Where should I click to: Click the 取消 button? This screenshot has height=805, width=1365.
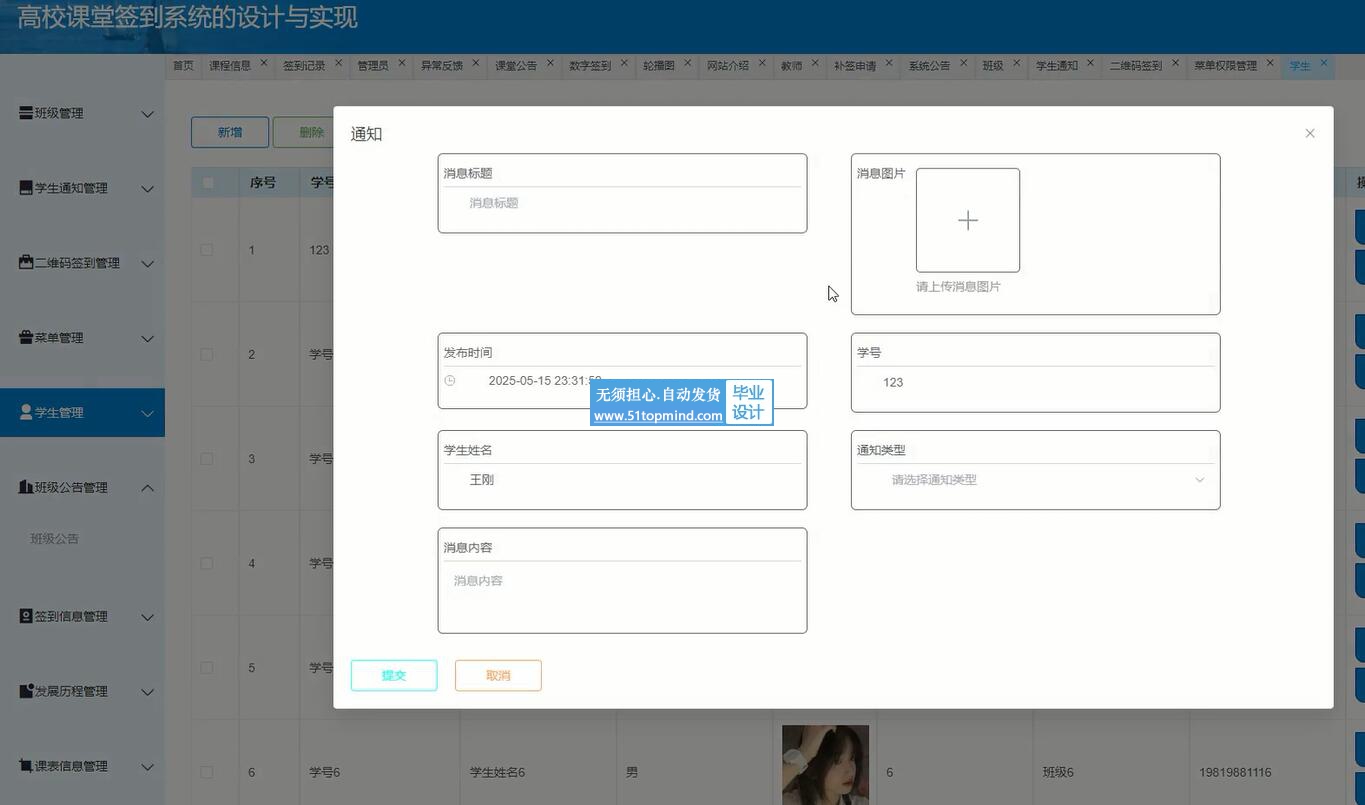pos(498,676)
